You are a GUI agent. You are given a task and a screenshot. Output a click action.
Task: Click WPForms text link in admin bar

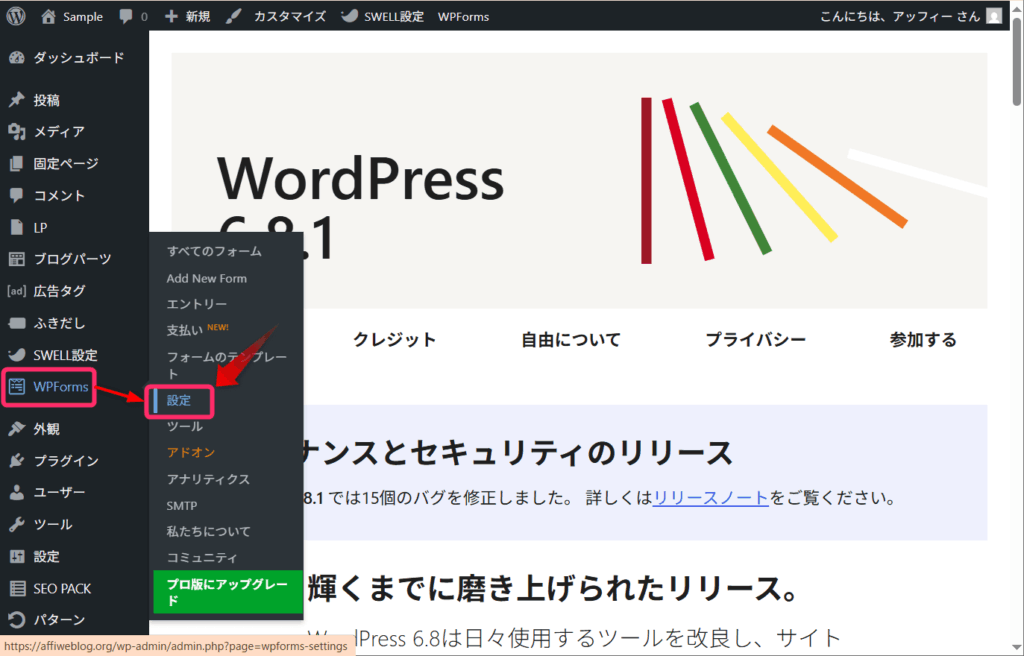pos(463,16)
